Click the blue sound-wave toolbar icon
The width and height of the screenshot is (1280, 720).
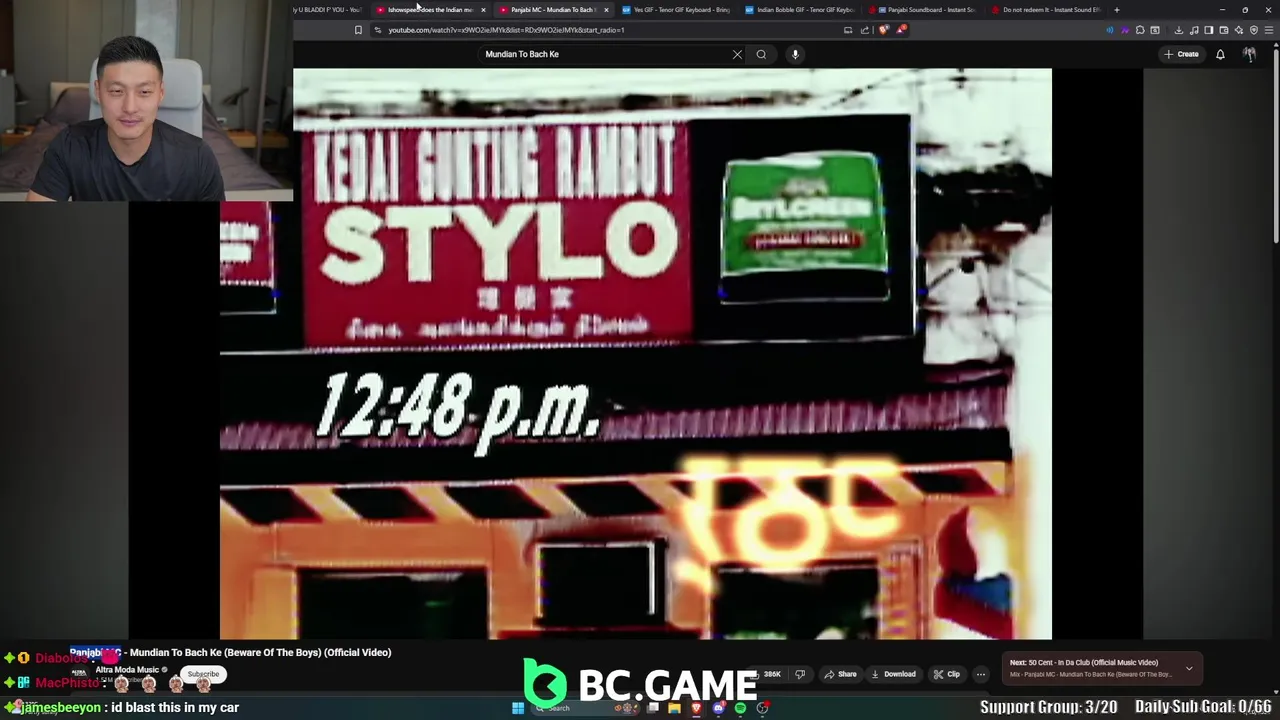point(1110,30)
